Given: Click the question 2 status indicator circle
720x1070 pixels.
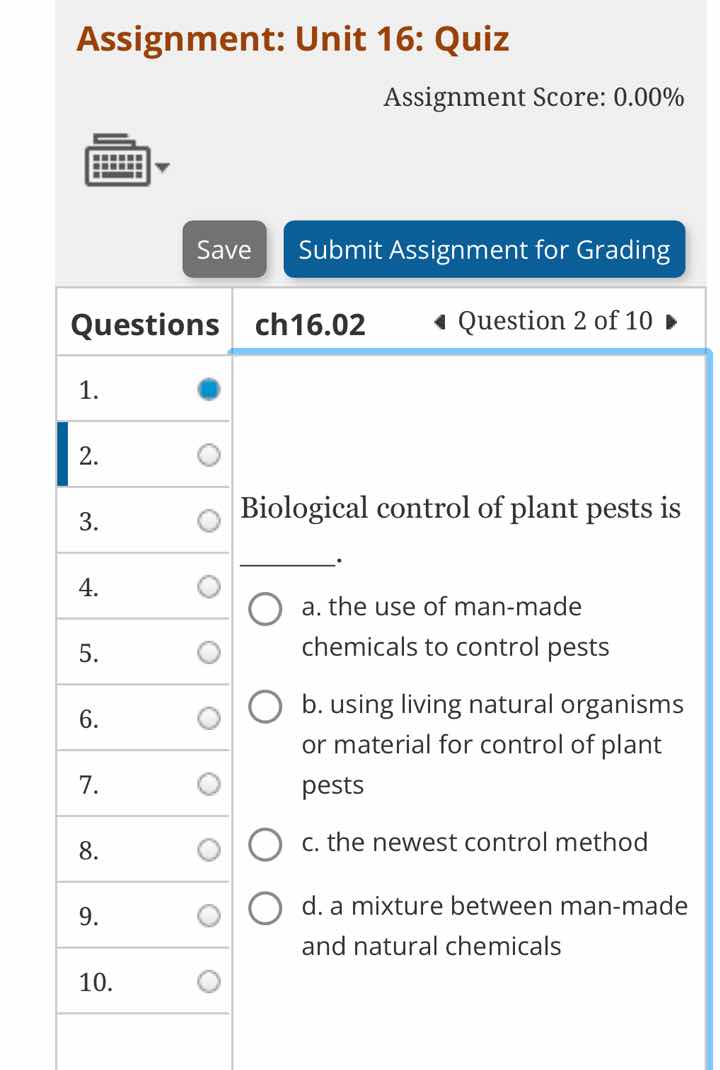Looking at the screenshot, I should [x=207, y=455].
